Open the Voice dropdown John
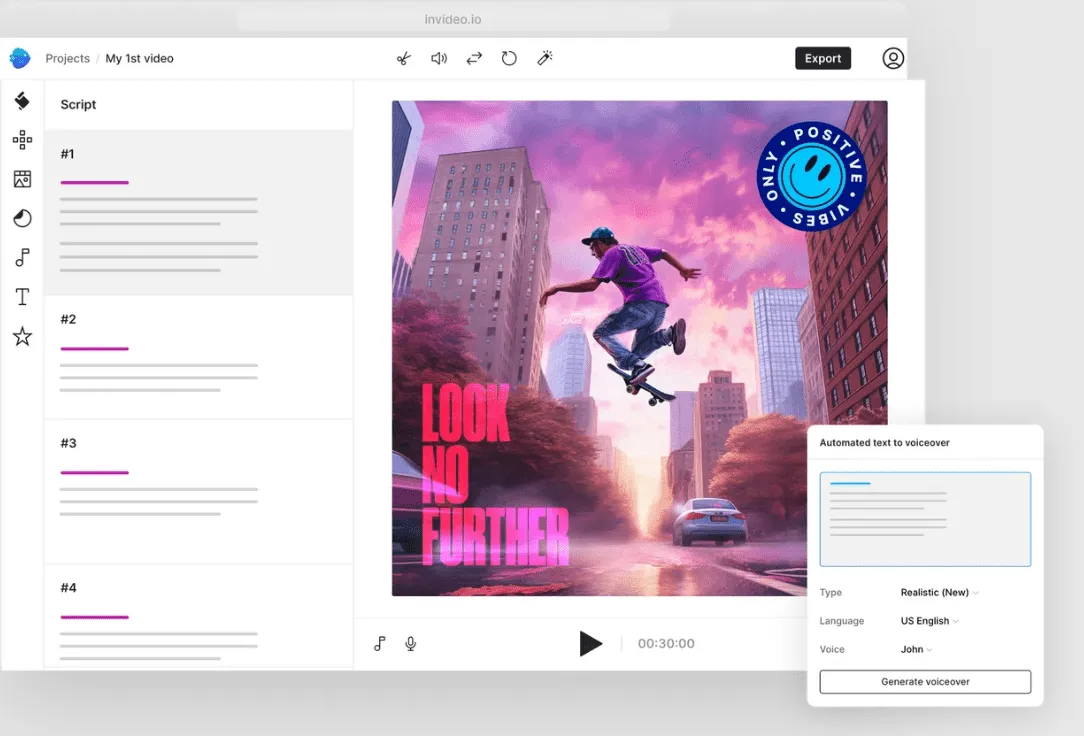 coord(916,649)
